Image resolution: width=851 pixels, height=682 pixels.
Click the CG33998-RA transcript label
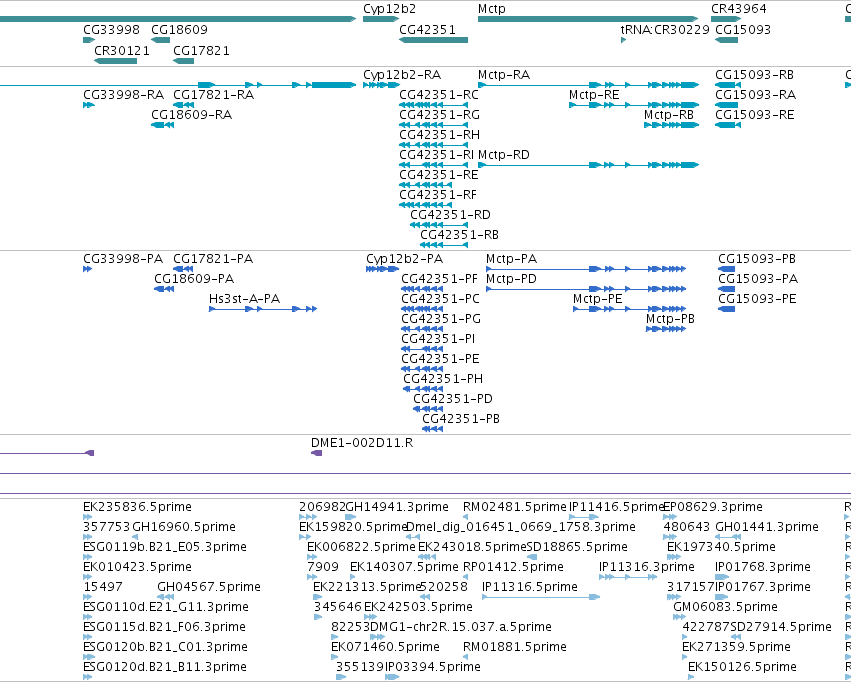click(124, 94)
